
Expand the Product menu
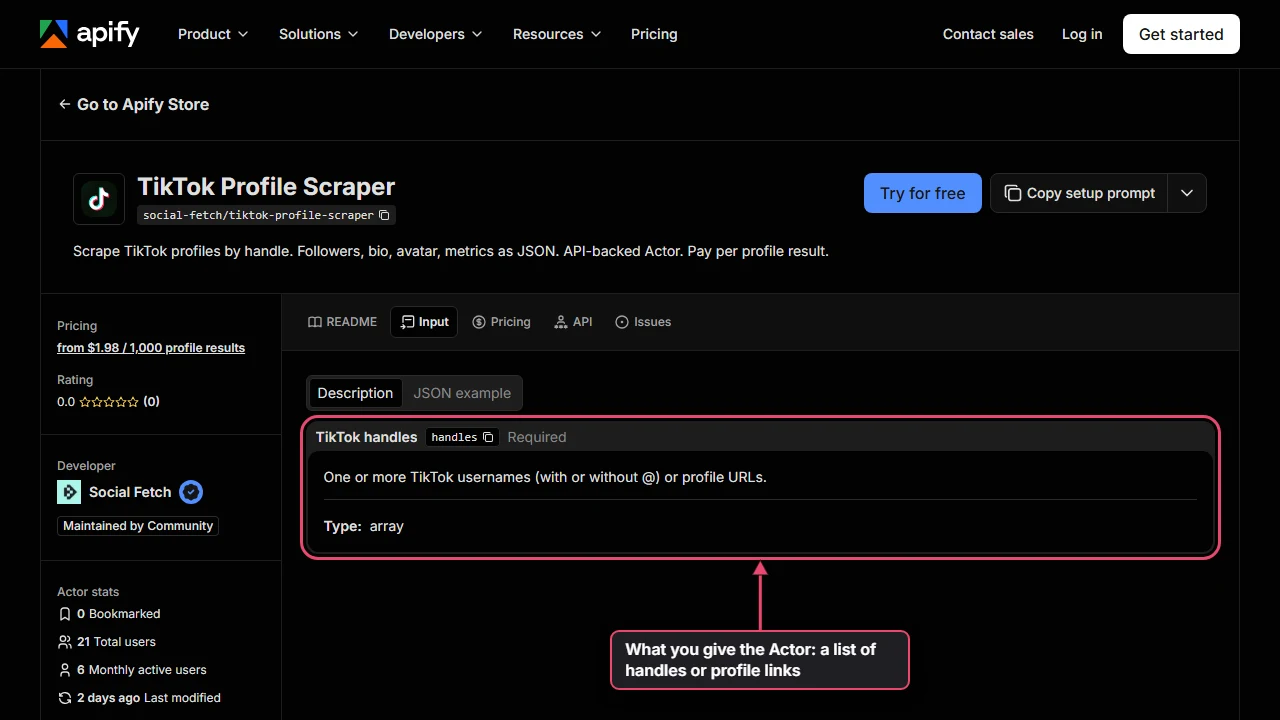212,34
